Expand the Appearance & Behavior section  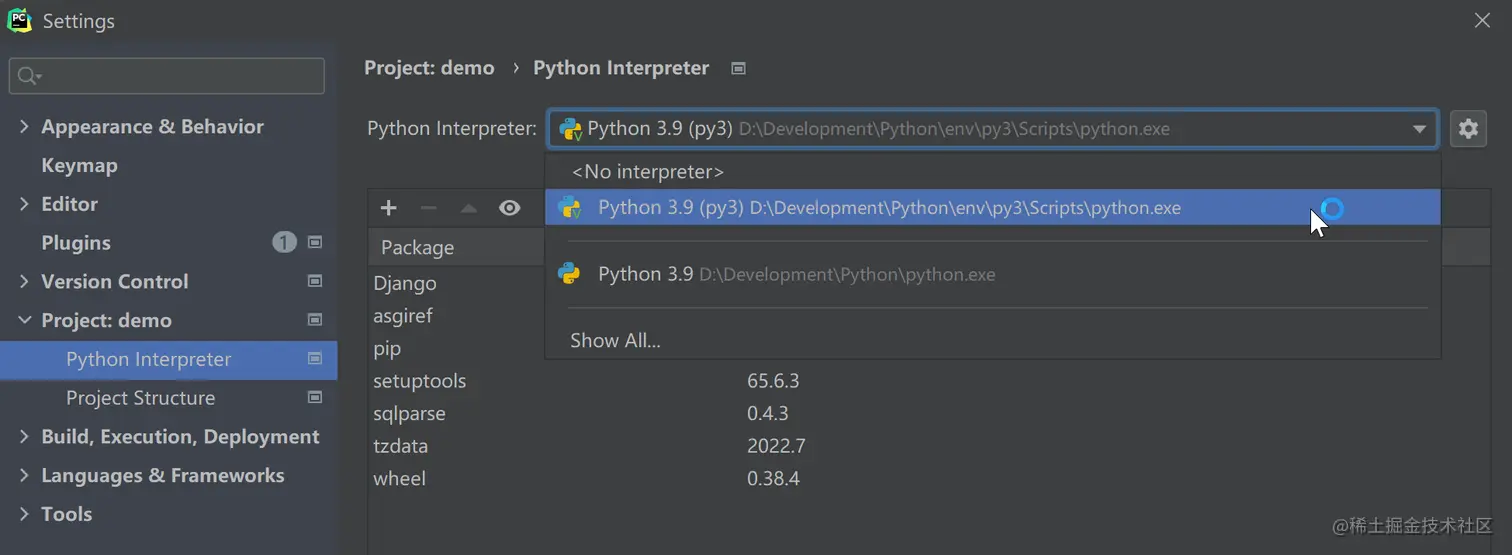pos(25,127)
